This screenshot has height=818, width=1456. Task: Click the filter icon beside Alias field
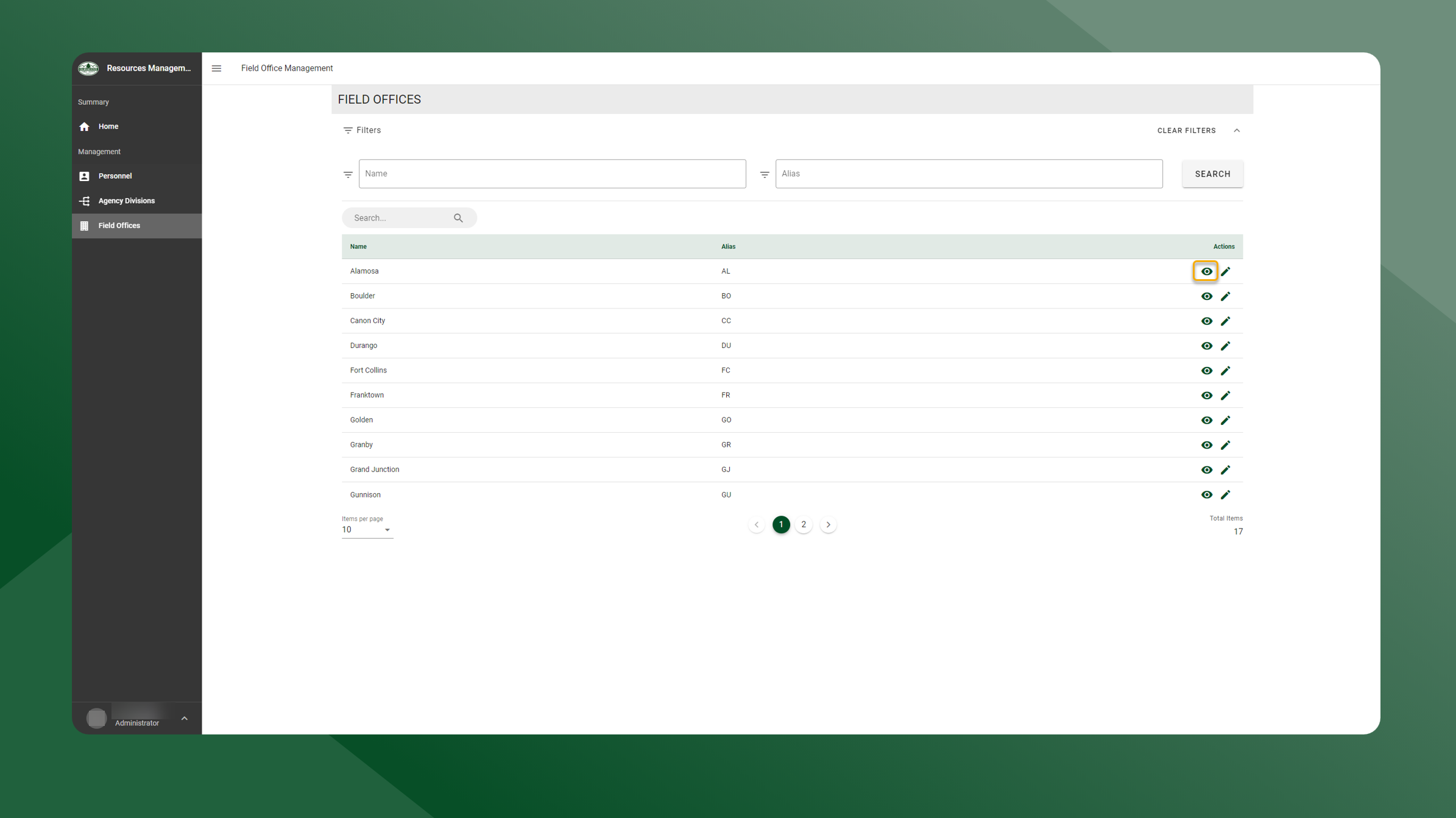765,174
